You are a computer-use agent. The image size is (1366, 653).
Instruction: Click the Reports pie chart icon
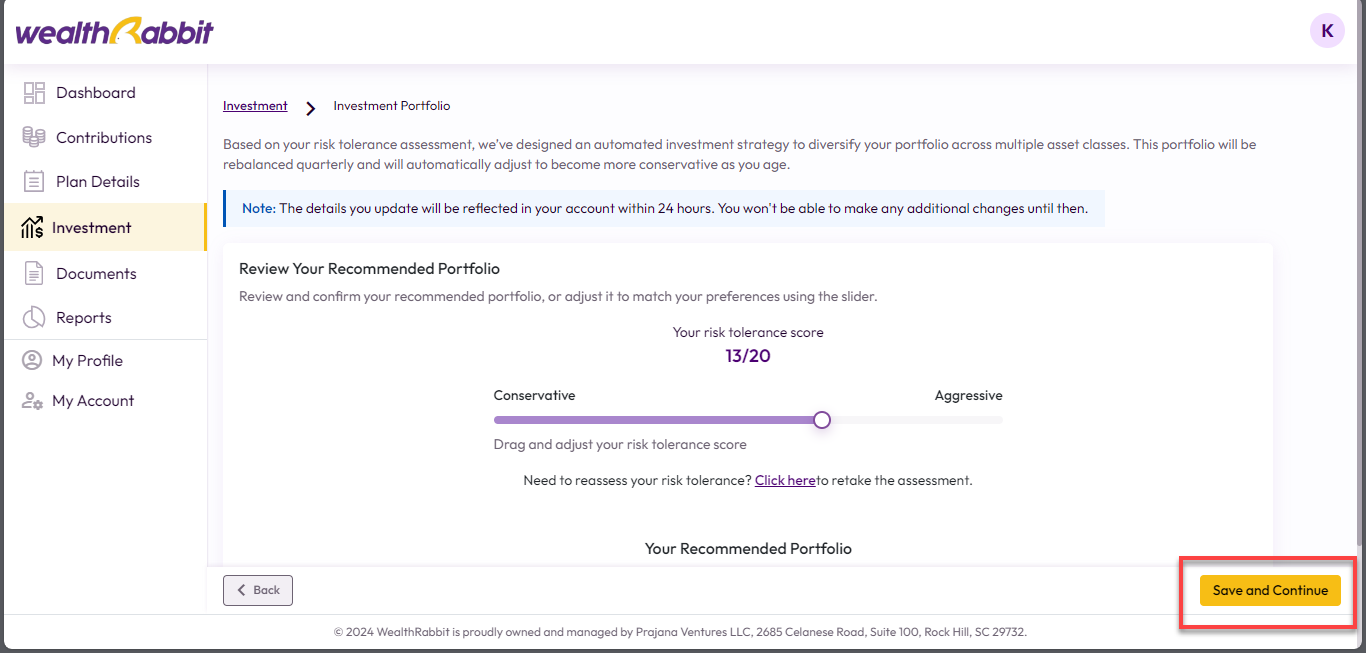34,318
